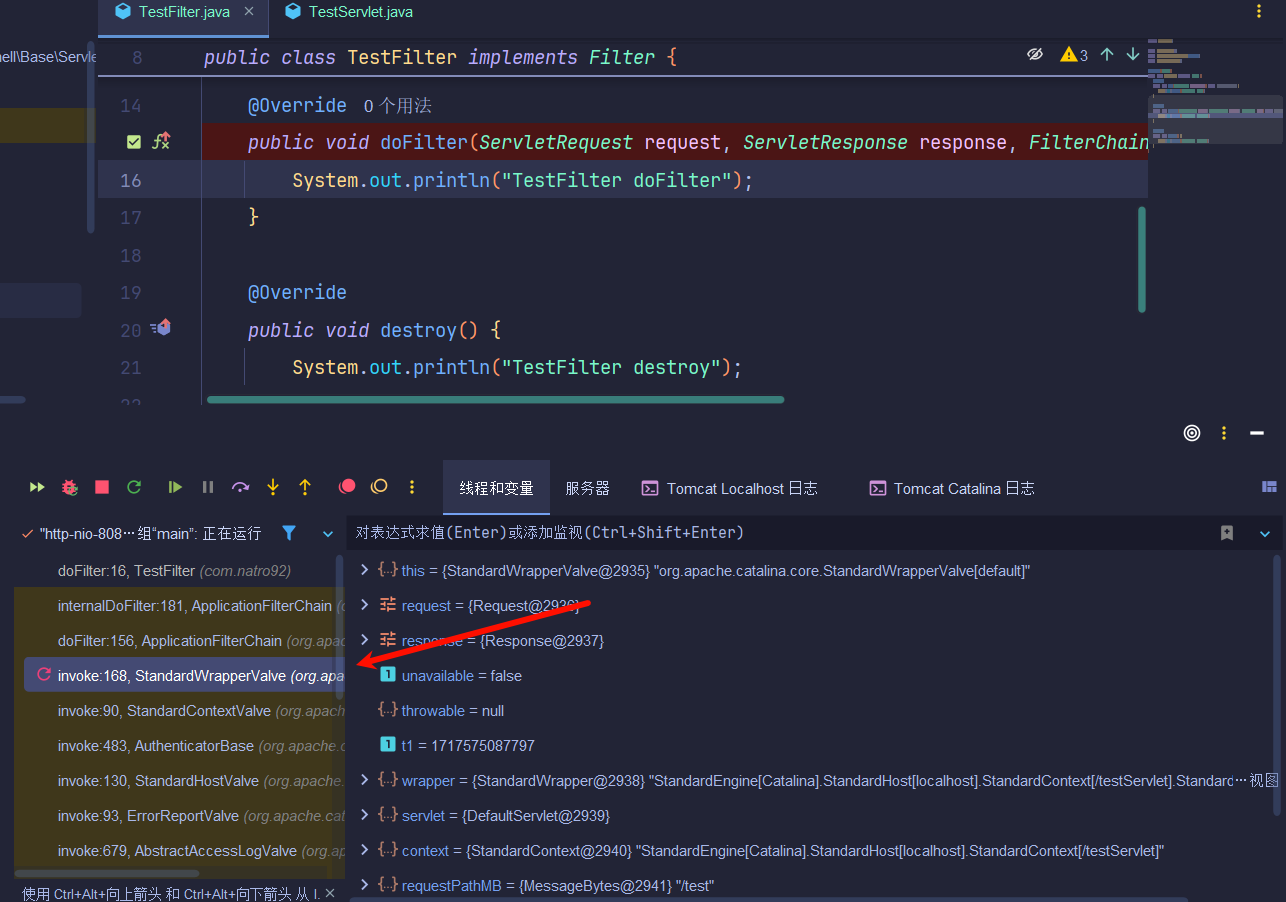Open the debug tool window options menu
1286x902 pixels.
(1224, 433)
